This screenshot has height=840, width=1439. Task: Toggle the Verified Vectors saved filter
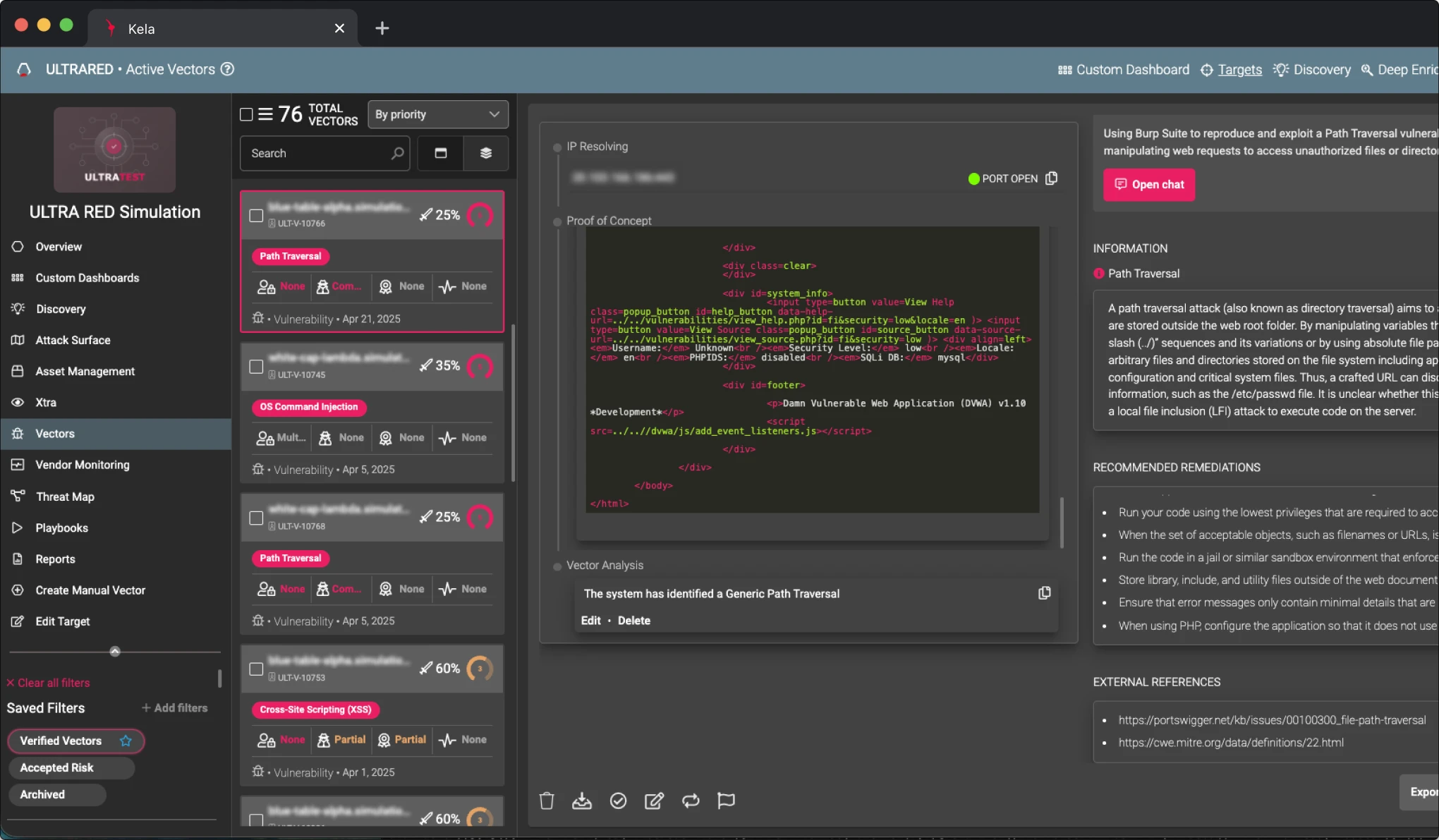75,741
